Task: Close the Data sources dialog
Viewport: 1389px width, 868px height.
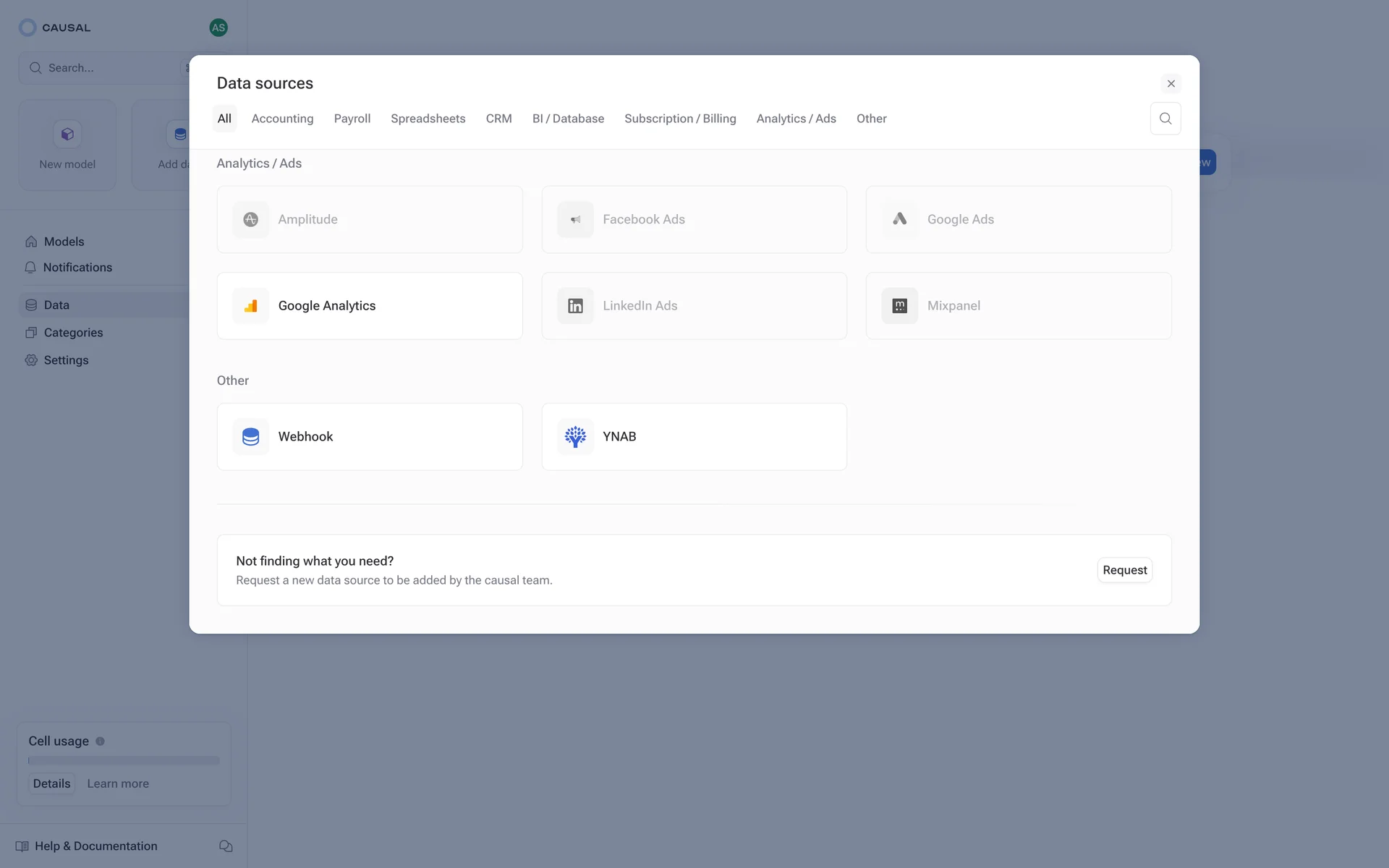Action: pos(1171,84)
